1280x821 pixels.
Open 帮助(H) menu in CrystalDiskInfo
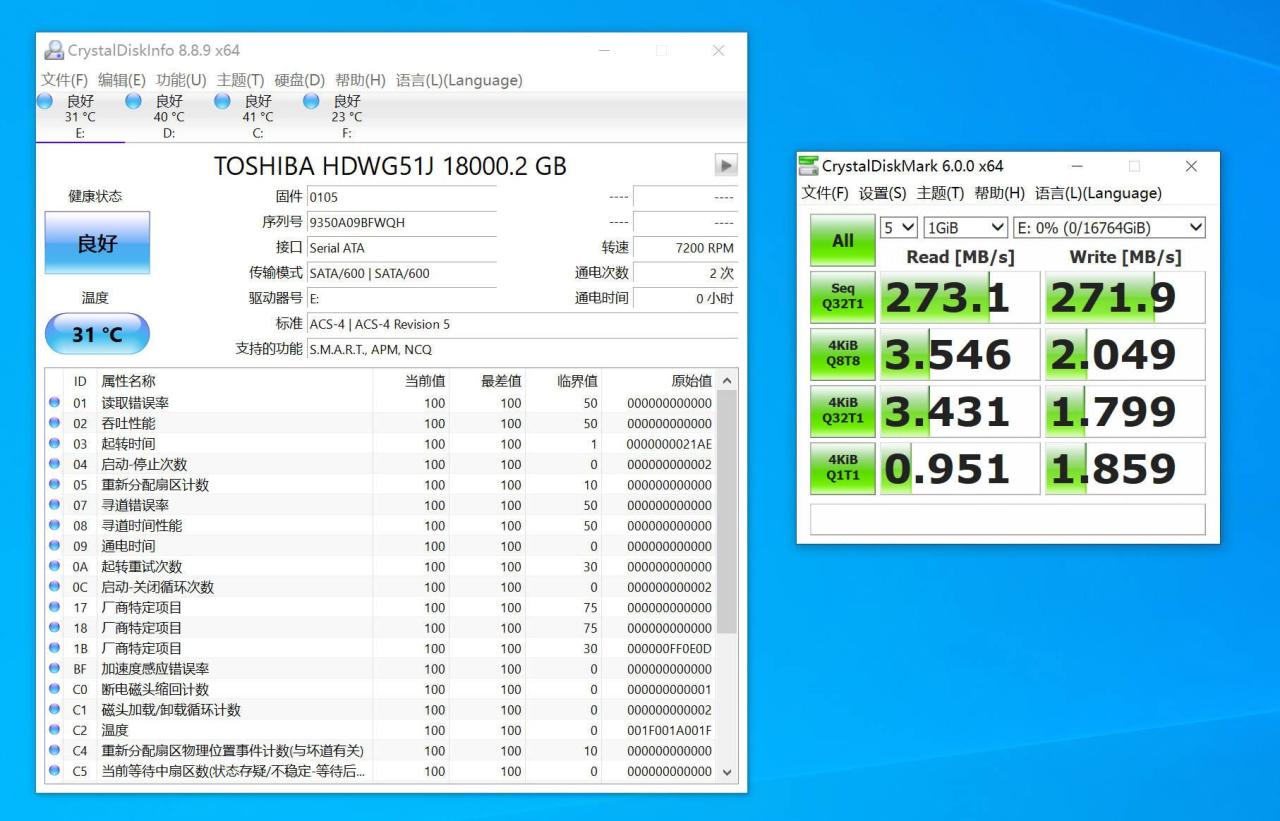pos(360,80)
